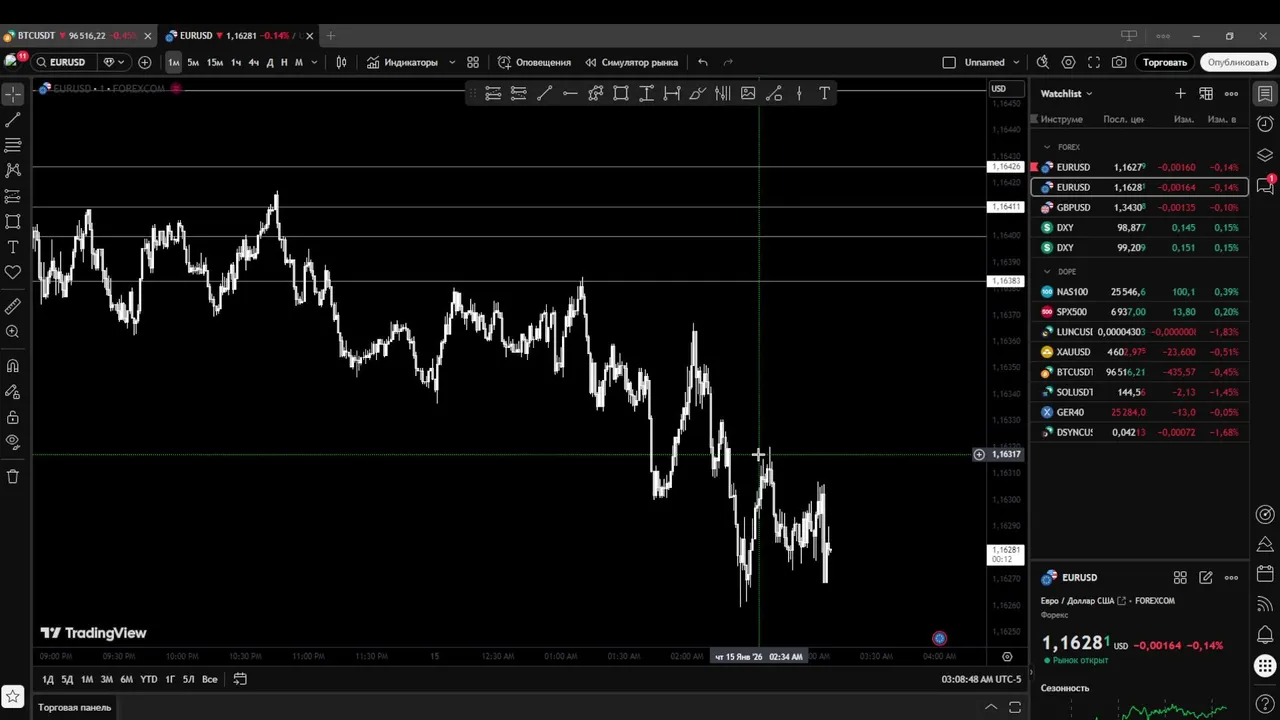Pick the horizontal line in floating toolbar
1280x720 pixels.
tap(570, 93)
